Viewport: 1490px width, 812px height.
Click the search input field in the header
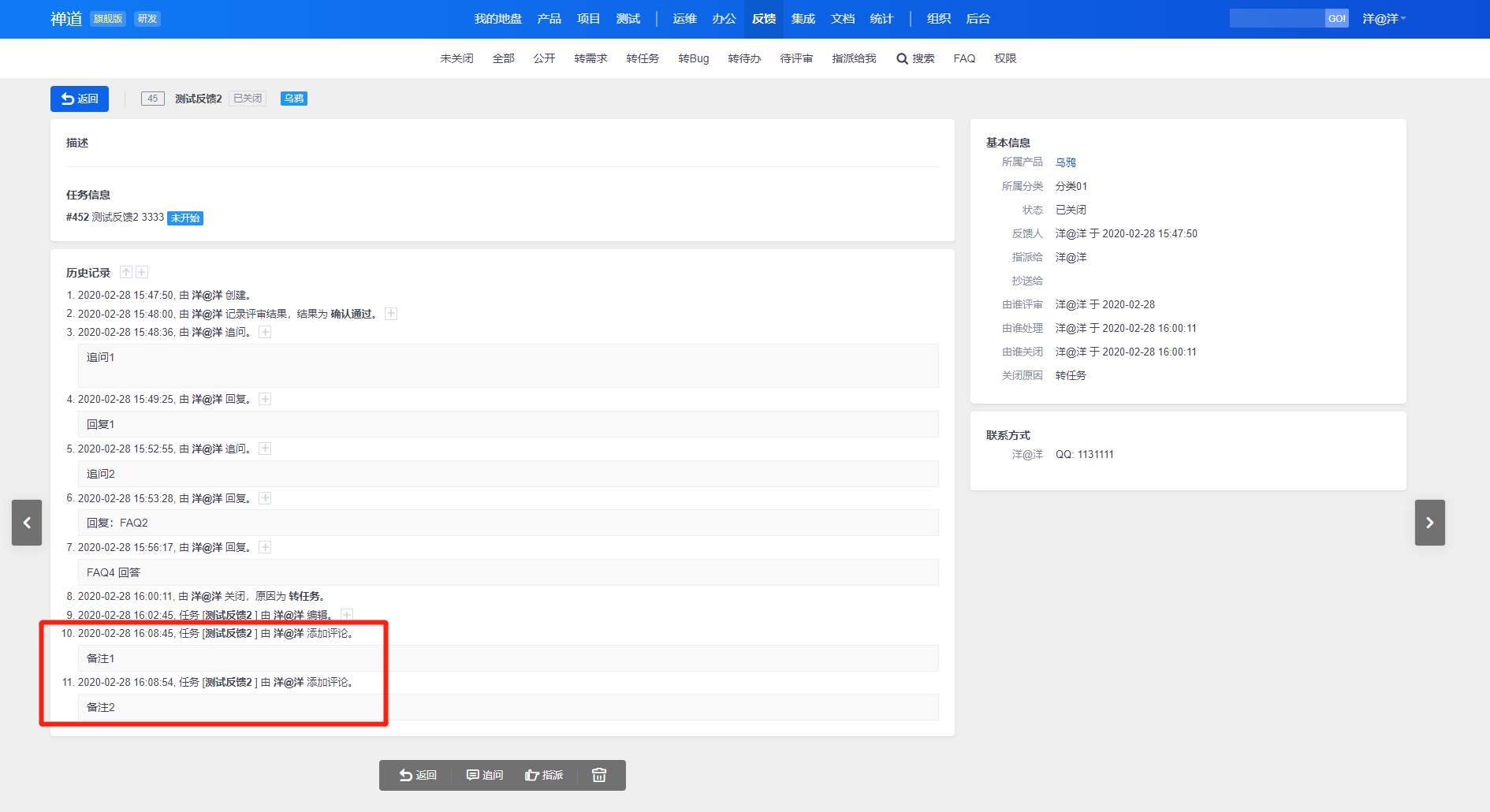click(x=1276, y=19)
